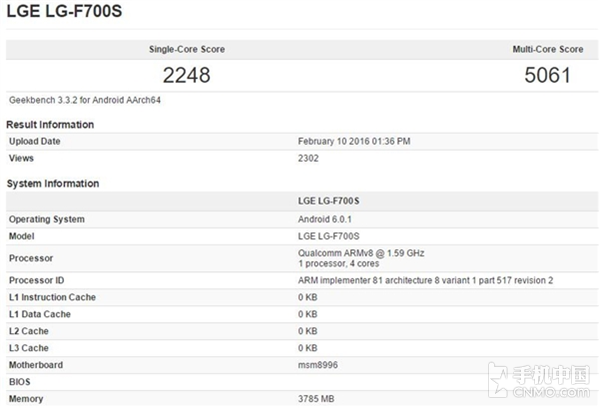Click the Upload Date label
This screenshot has height=408, width=600.
point(35,141)
